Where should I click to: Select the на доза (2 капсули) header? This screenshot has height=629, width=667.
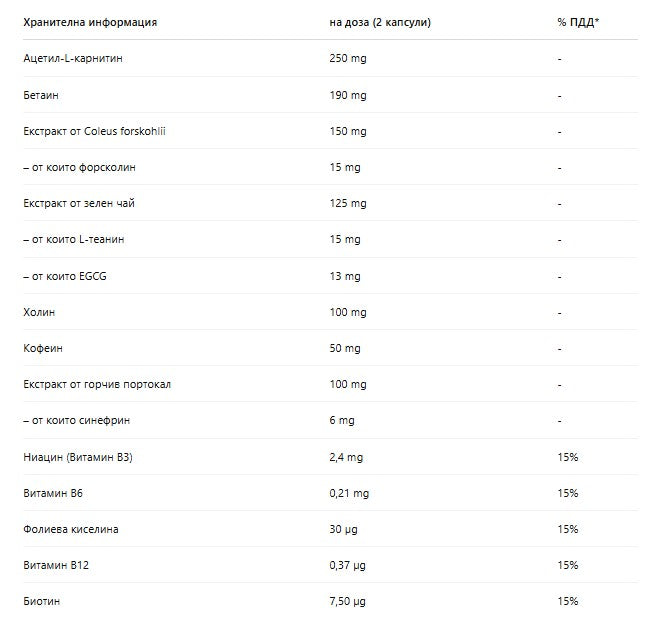(x=380, y=22)
